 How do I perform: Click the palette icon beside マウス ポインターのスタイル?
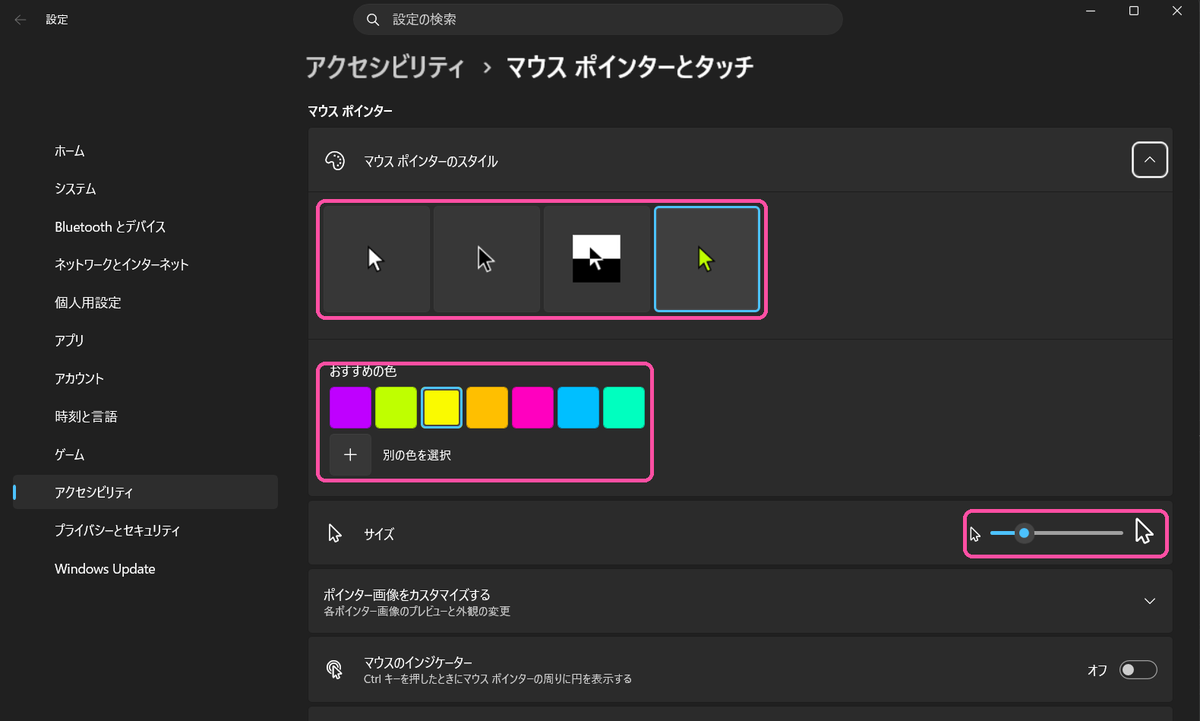pos(336,161)
